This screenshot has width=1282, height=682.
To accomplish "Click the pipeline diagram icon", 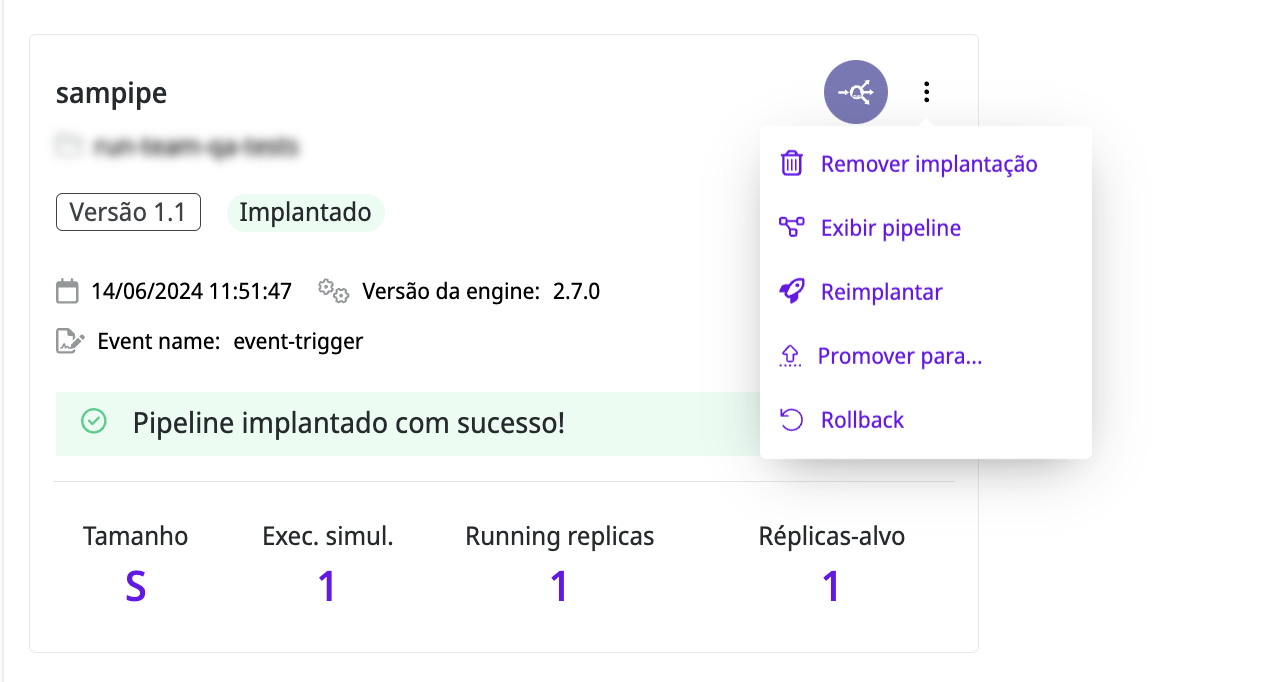I will coord(791,228).
